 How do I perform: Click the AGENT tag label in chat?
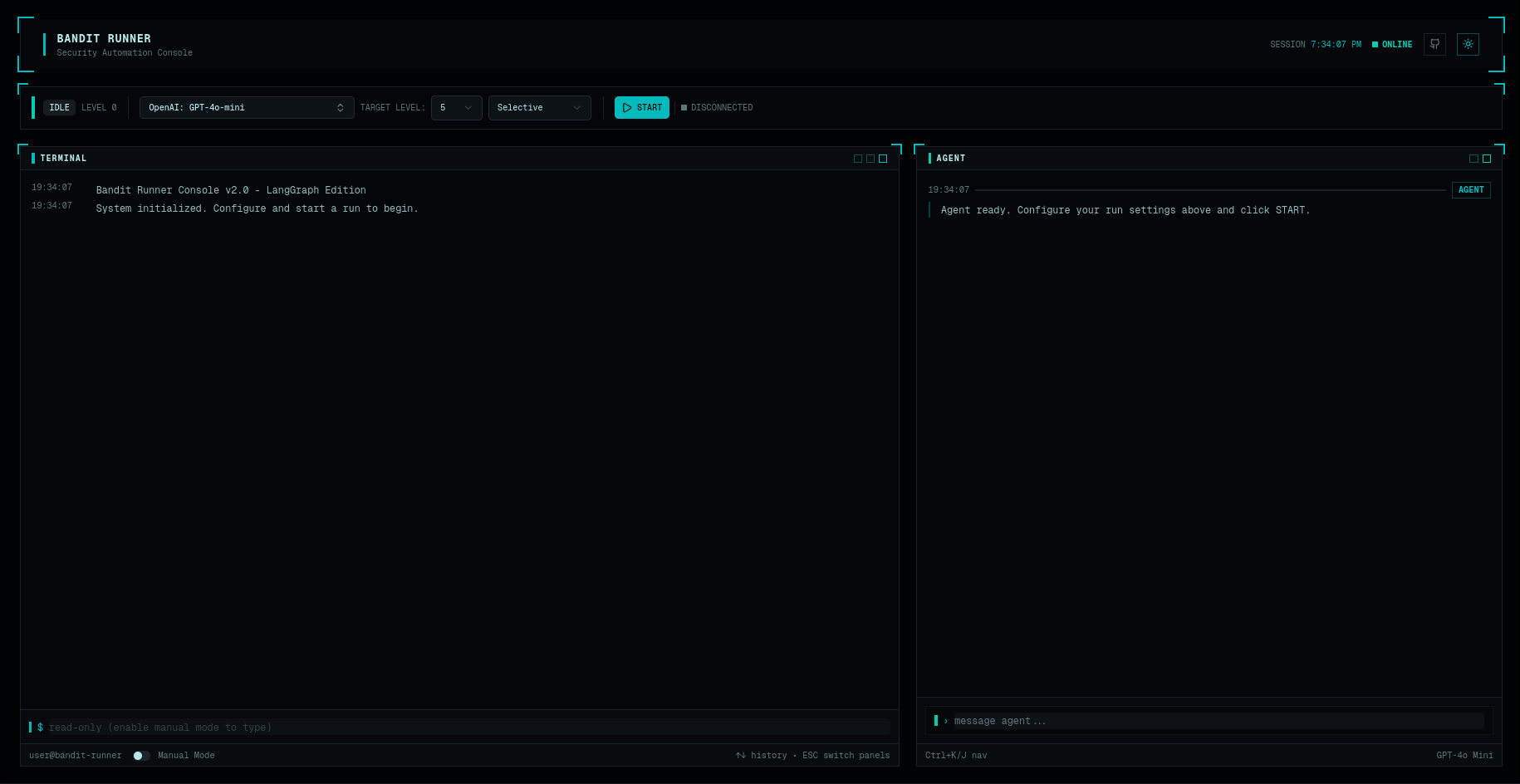point(1471,190)
